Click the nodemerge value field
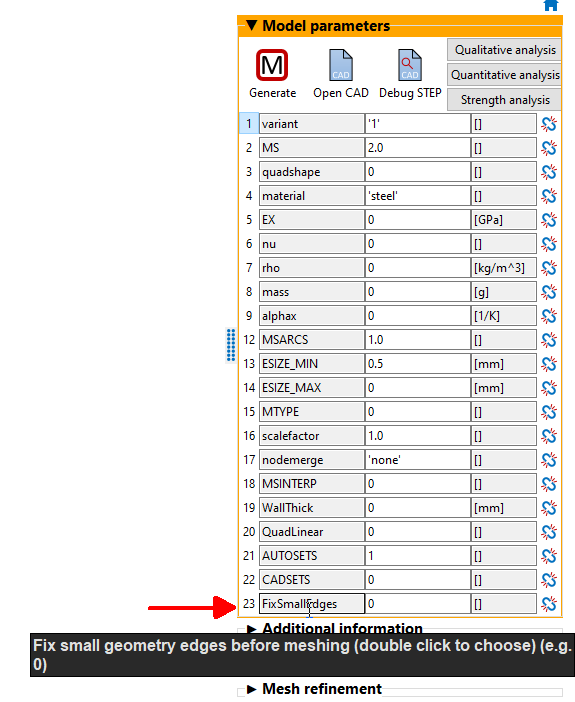This screenshot has width=575, height=702. (x=417, y=460)
